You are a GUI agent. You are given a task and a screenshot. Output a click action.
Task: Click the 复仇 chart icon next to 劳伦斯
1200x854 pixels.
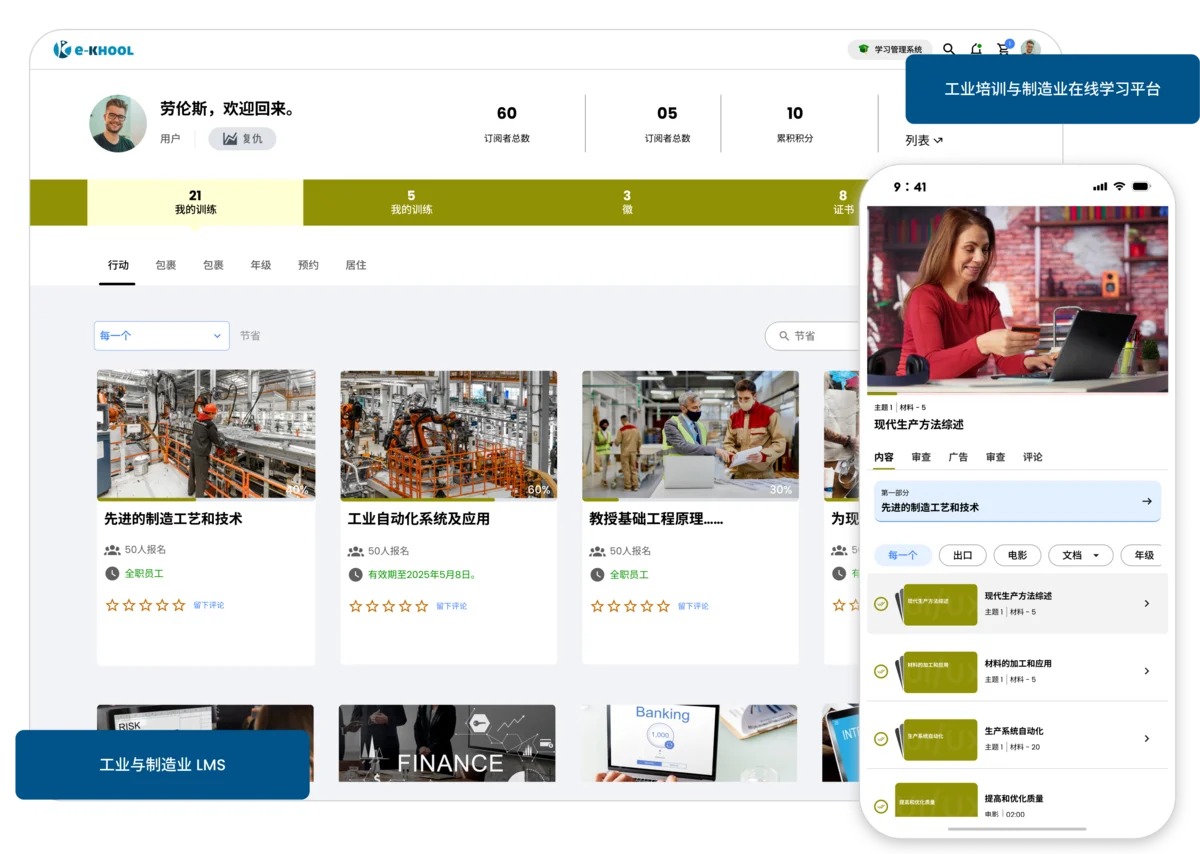pos(232,138)
